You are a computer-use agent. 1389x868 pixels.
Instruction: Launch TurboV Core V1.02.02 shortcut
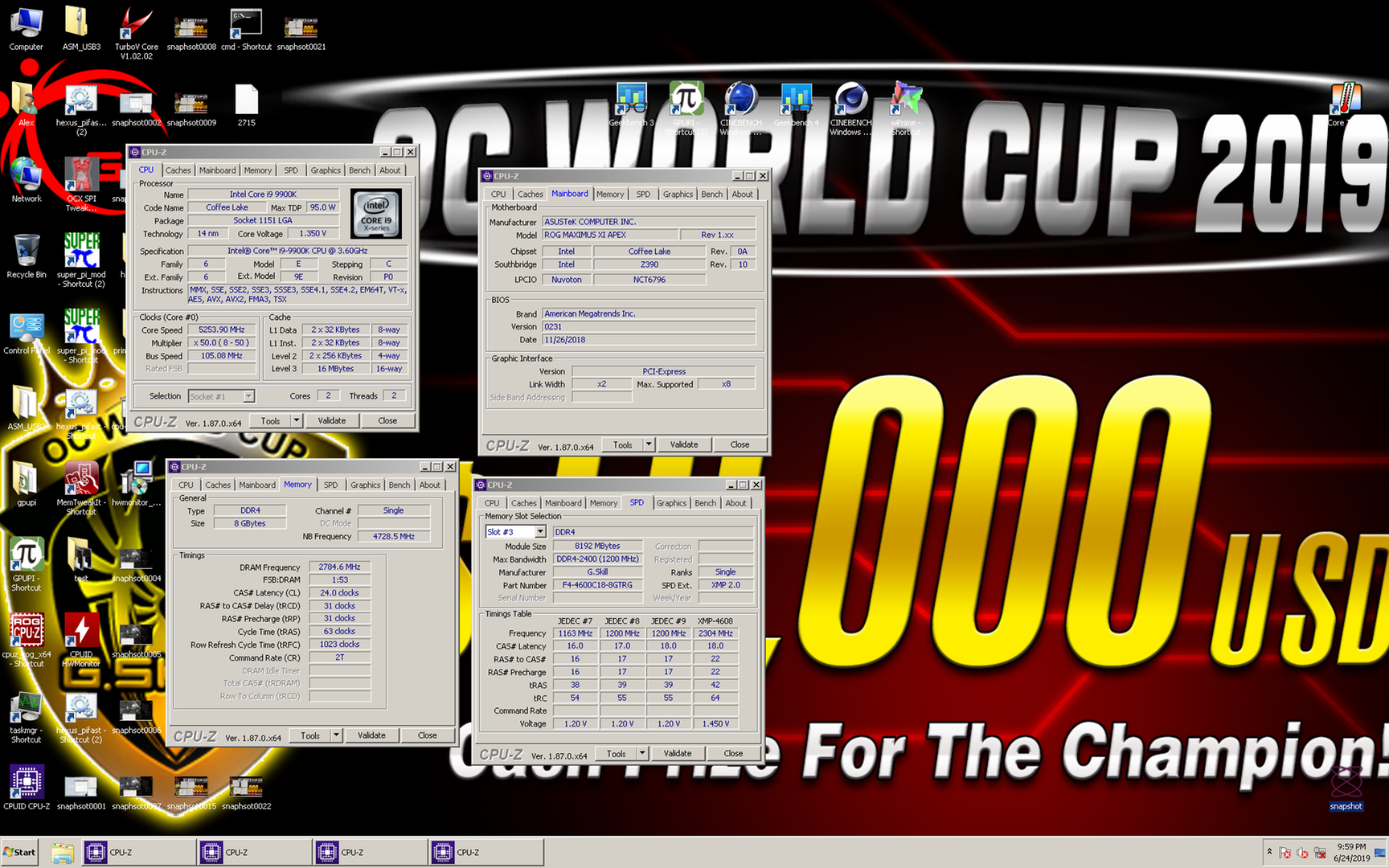tap(137, 34)
